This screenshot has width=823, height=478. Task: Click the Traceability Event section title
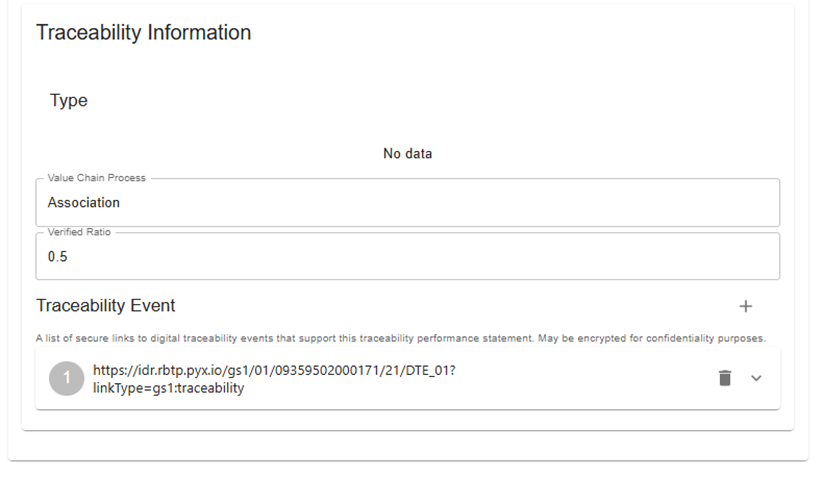coord(106,305)
